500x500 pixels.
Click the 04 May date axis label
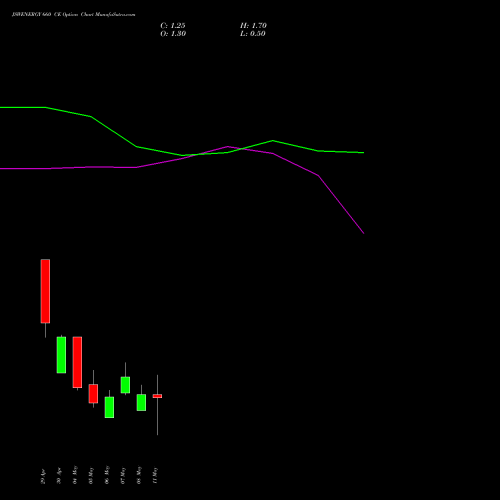75,475
